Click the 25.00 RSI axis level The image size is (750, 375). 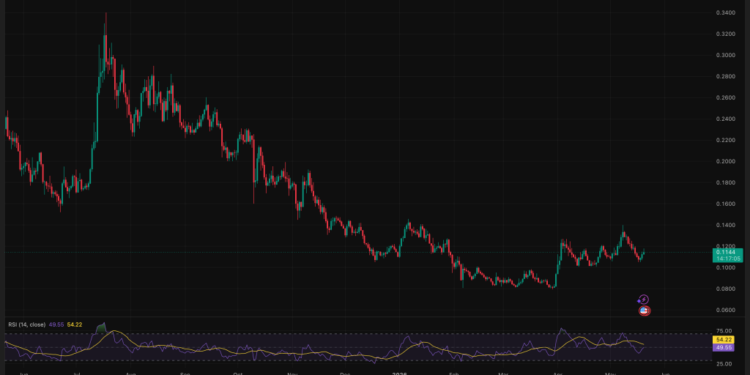(725, 364)
